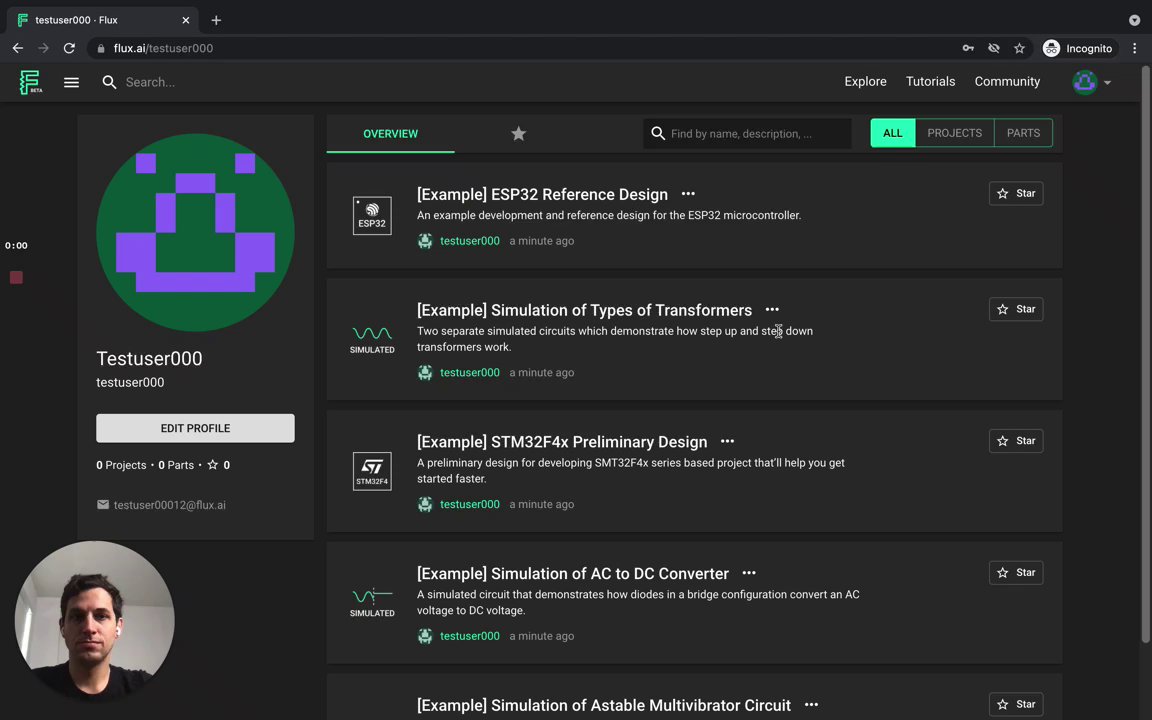This screenshot has height=720, width=1152.
Task: Star the Astable Multivibrator Circuit project
Action: pyautogui.click(x=1015, y=704)
